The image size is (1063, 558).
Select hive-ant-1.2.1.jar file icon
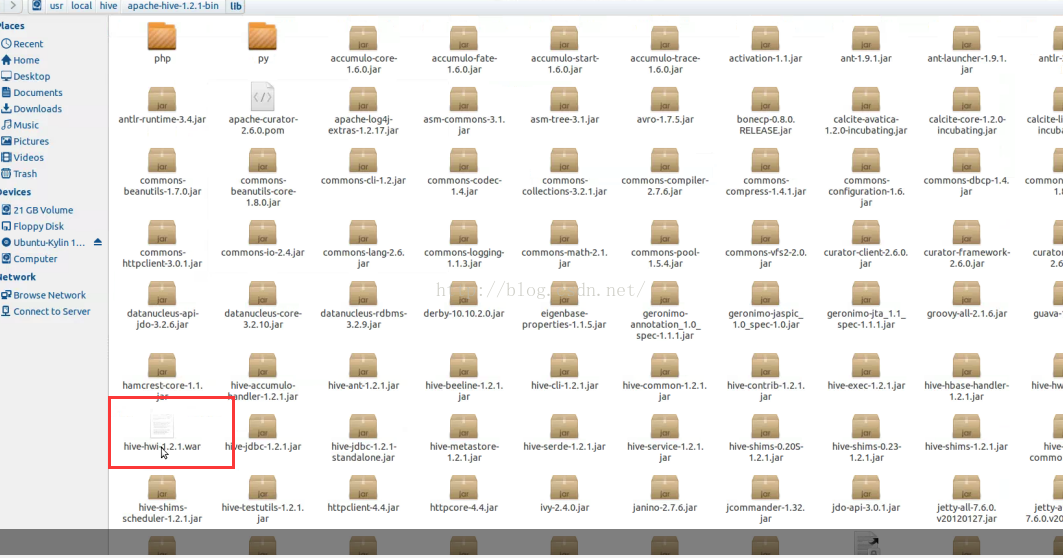pos(363,365)
